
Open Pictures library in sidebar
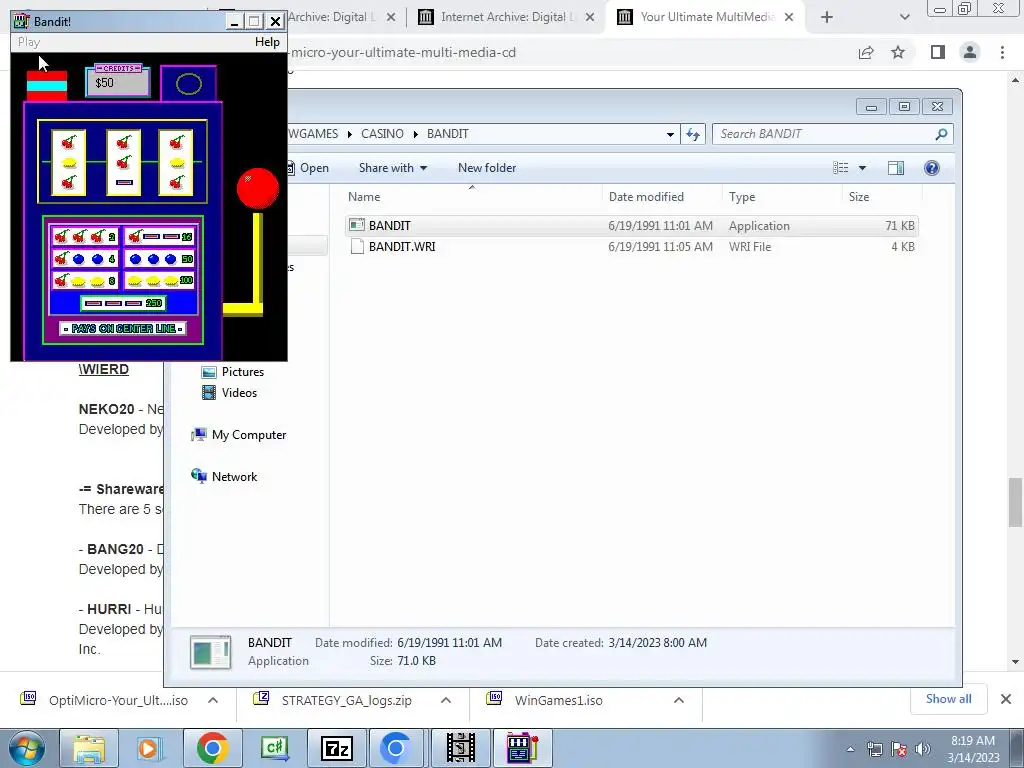point(233,372)
